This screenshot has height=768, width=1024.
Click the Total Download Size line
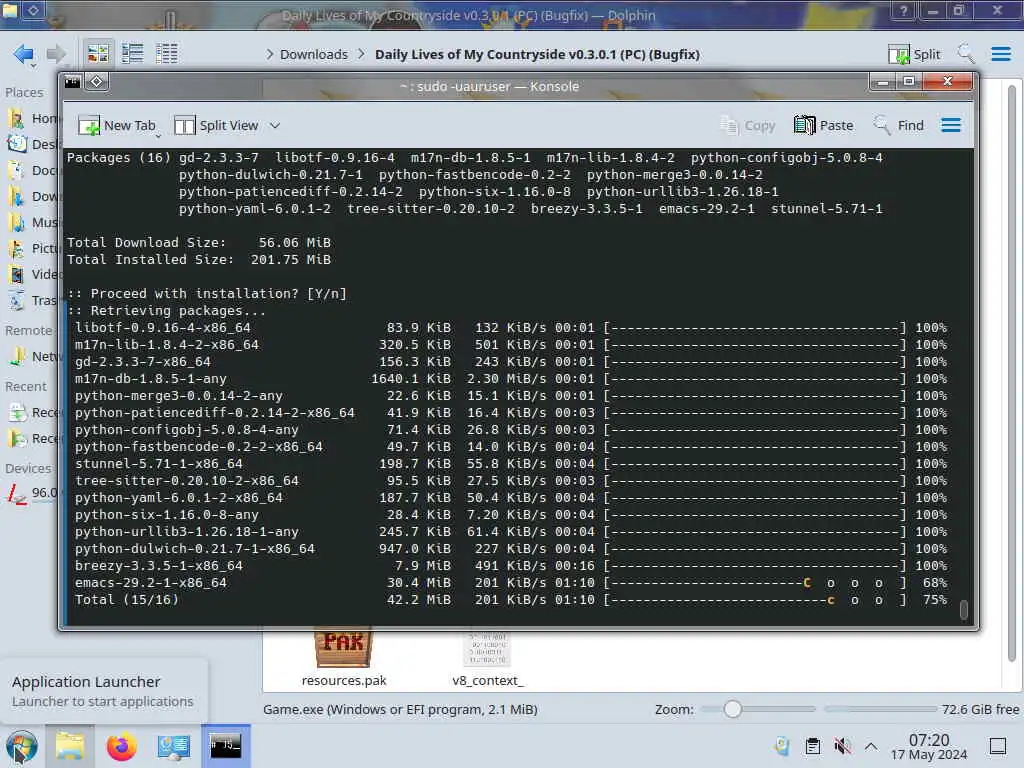point(199,242)
